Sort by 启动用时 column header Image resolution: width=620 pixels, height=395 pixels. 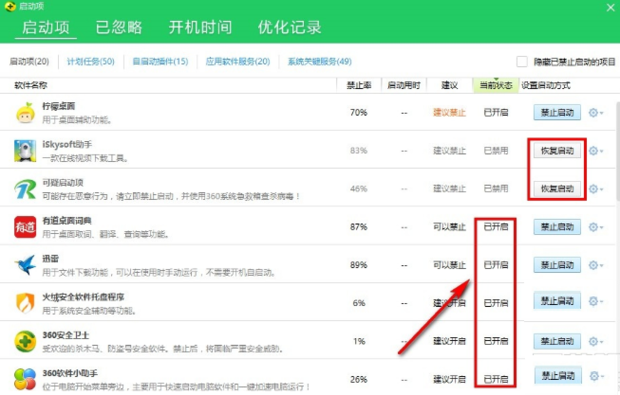[x=404, y=85]
